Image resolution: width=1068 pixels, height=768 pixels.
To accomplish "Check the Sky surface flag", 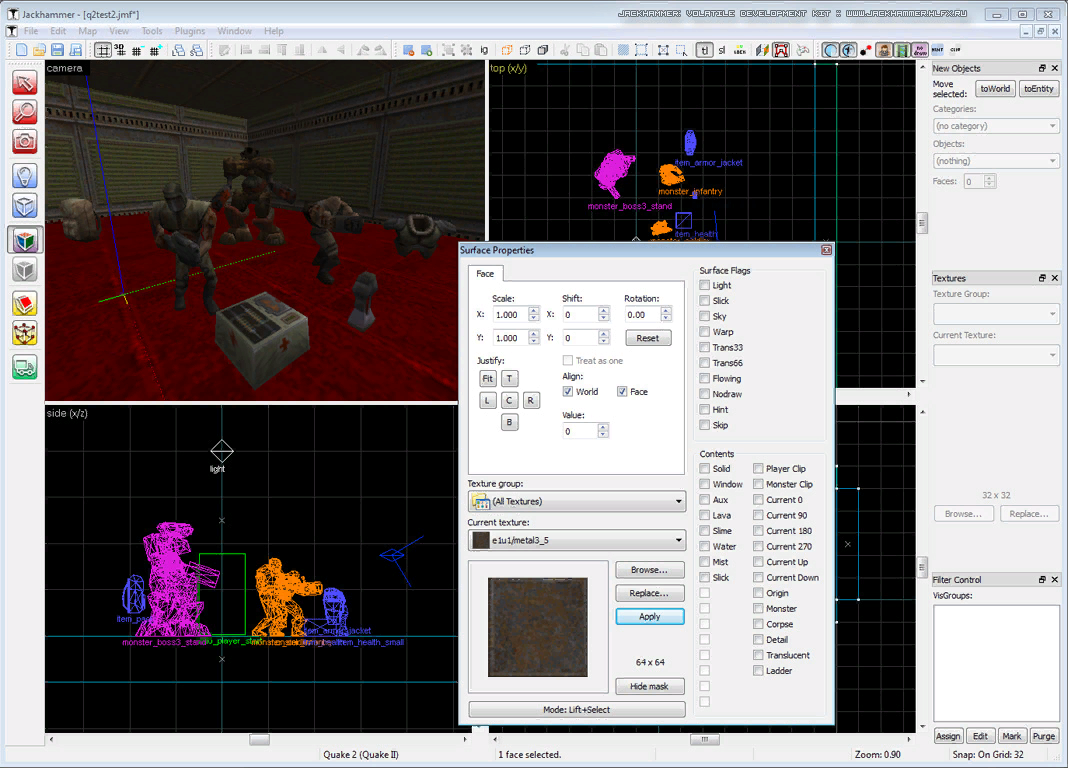I will coord(705,316).
